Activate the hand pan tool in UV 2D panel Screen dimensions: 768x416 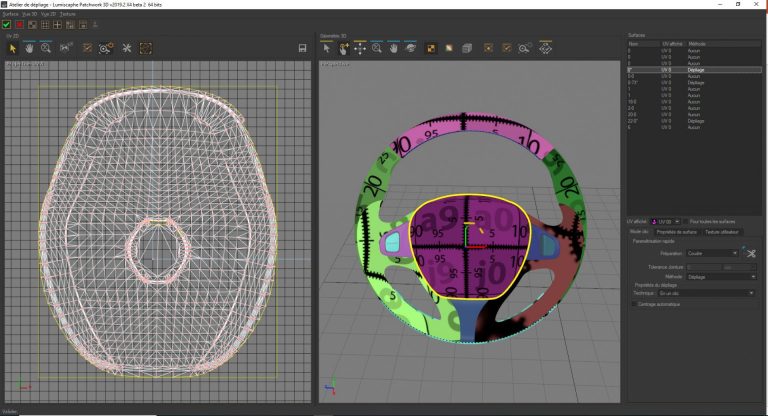[30, 47]
